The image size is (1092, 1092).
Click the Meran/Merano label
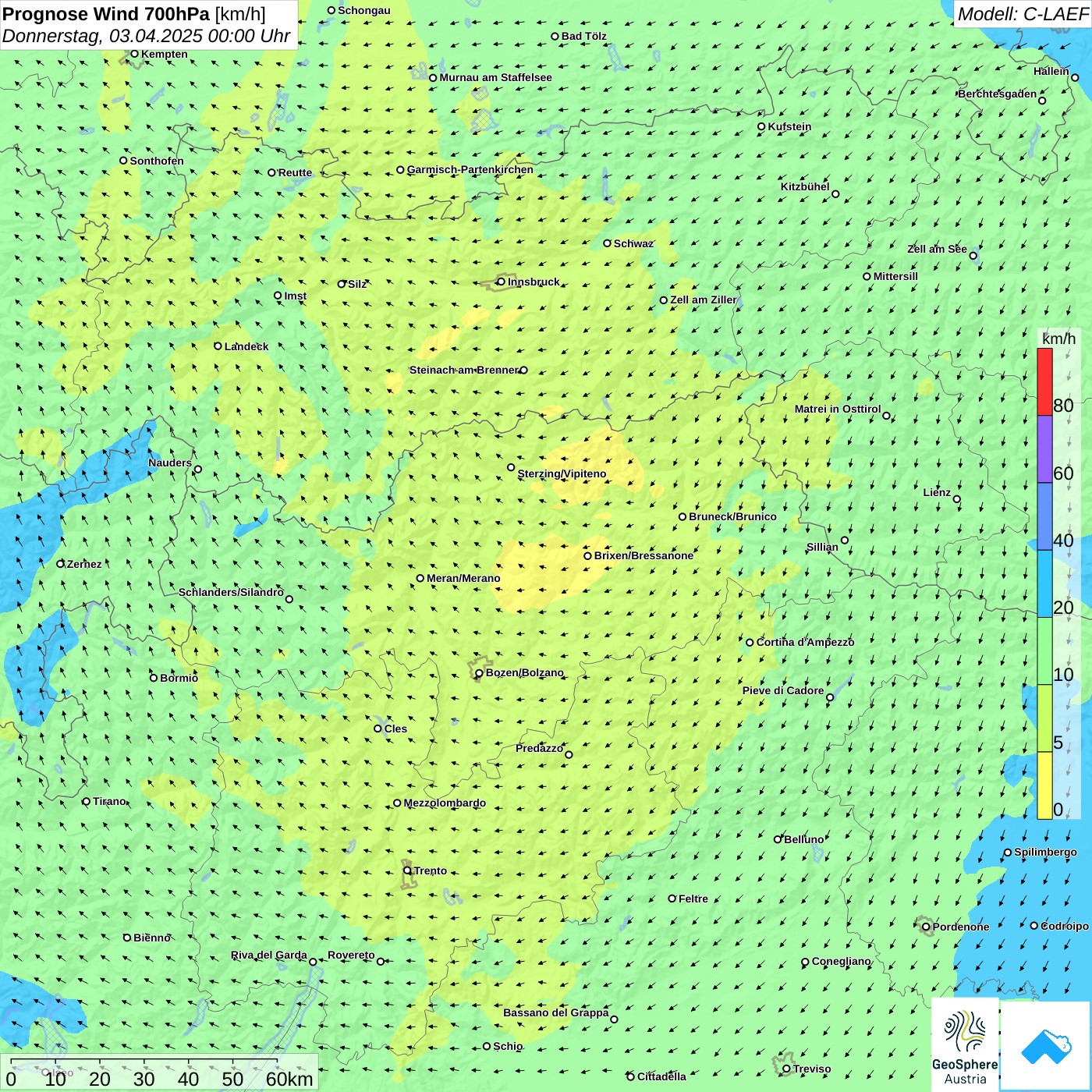point(463,578)
